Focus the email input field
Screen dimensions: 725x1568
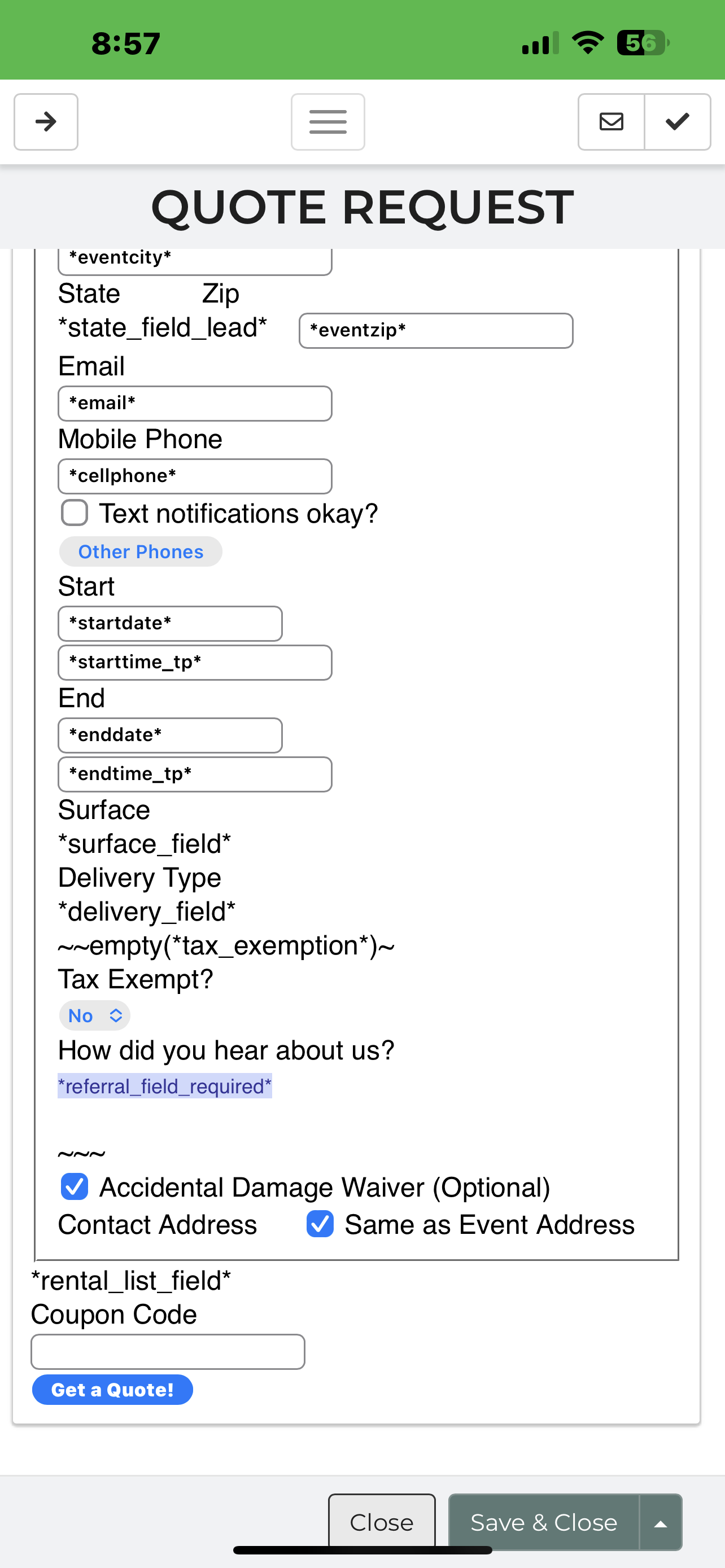coord(195,404)
